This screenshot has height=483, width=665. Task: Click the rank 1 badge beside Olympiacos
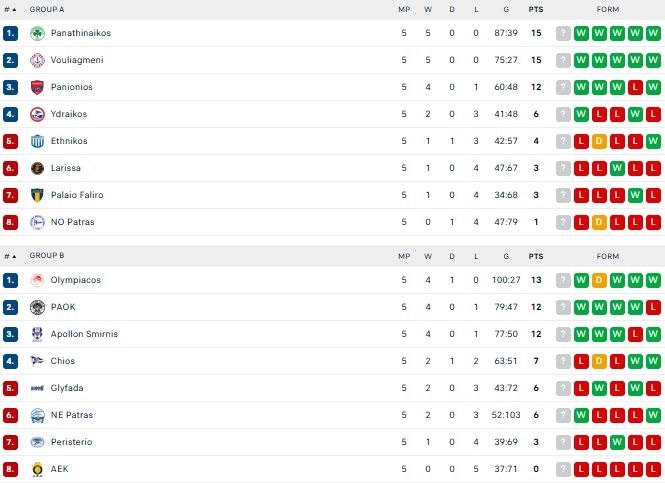[10, 280]
